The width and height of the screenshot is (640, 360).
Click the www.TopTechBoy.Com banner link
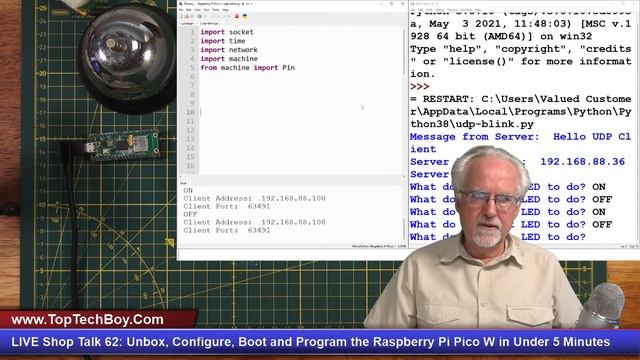(x=87, y=320)
